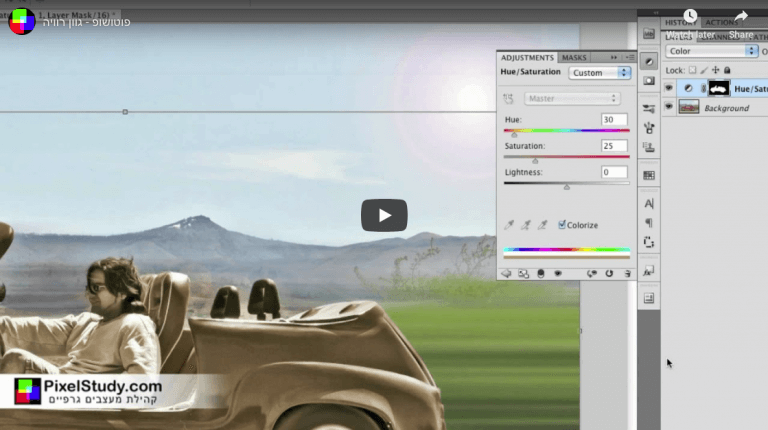Open the Custom preset dropdown
Image resolution: width=768 pixels, height=430 pixels.
point(600,73)
